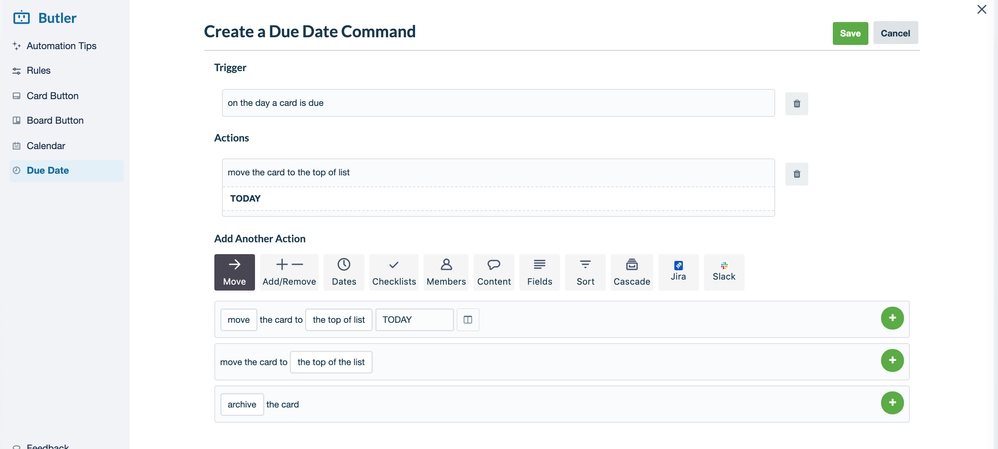
Task: Open the Checklists action tab
Action: [x=394, y=273]
